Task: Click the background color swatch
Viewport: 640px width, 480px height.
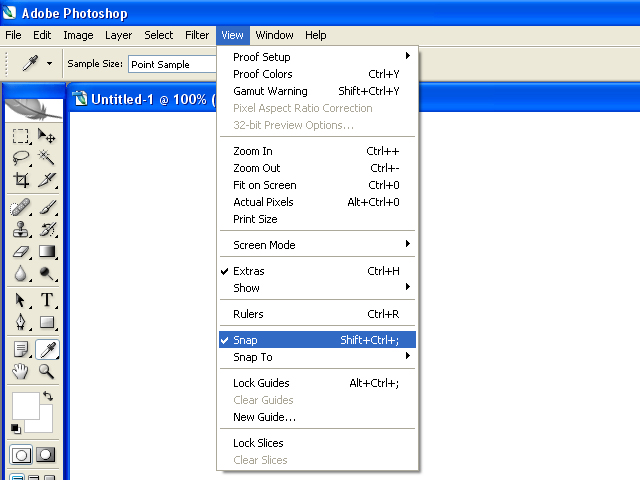Action: click(46, 424)
